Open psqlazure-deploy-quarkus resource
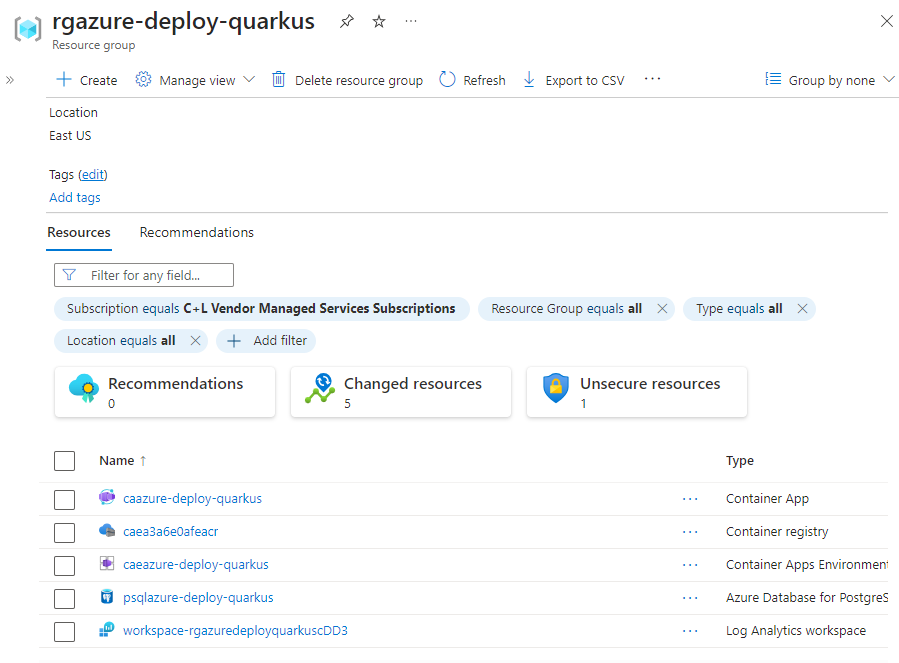The width and height of the screenshot is (899, 663). pyautogui.click(x=196, y=598)
